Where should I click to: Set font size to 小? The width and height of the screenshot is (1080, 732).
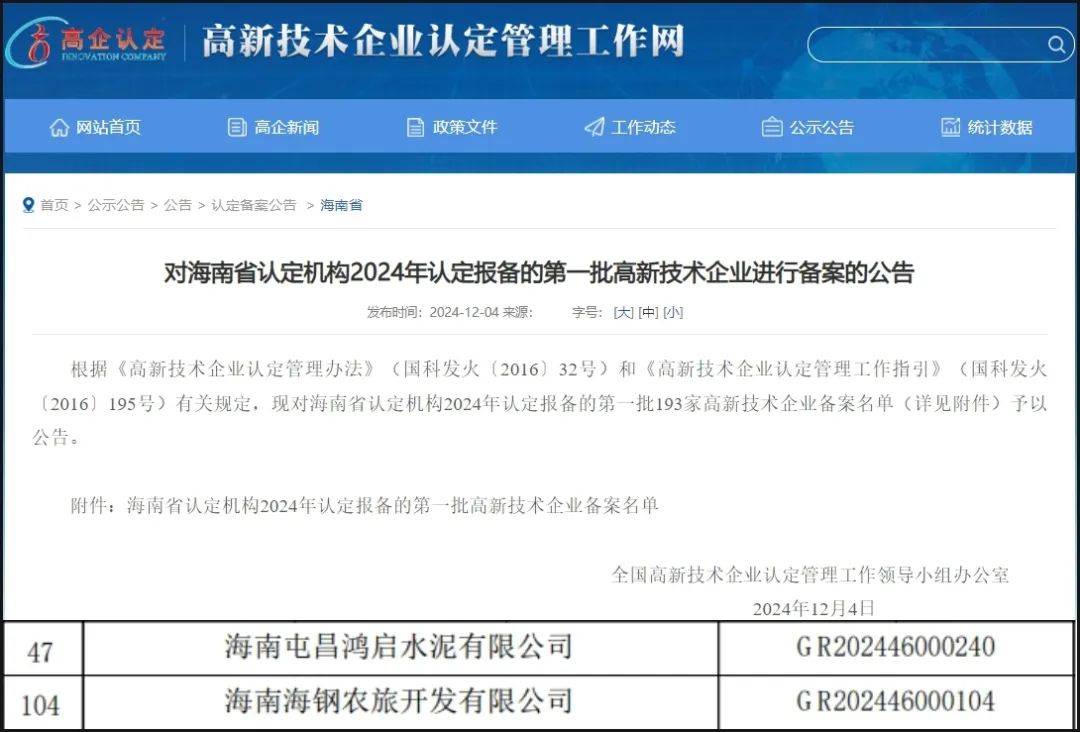[x=673, y=313]
